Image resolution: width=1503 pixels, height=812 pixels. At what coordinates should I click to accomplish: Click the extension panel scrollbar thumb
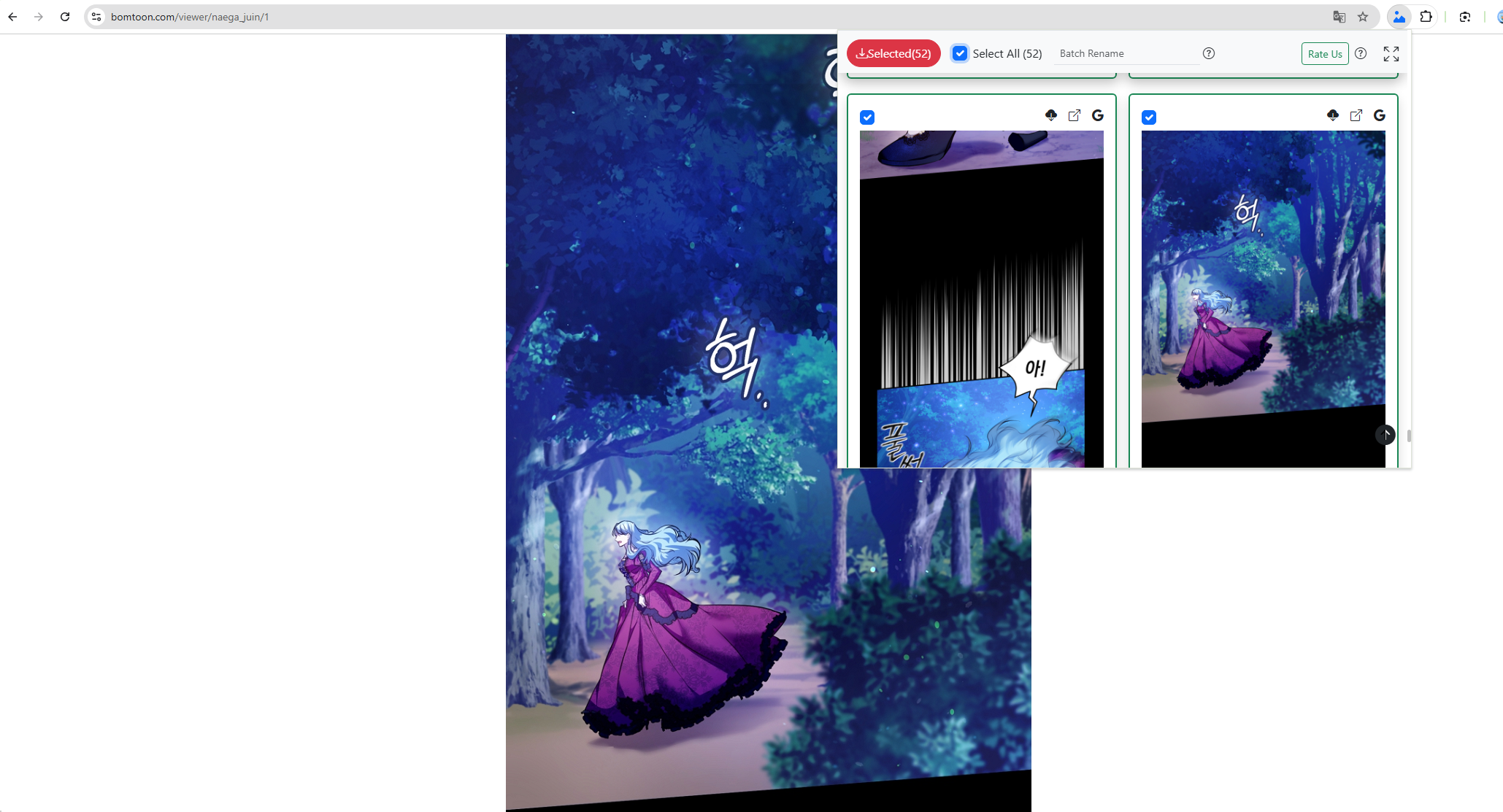pyautogui.click(x=1409, y=436)
